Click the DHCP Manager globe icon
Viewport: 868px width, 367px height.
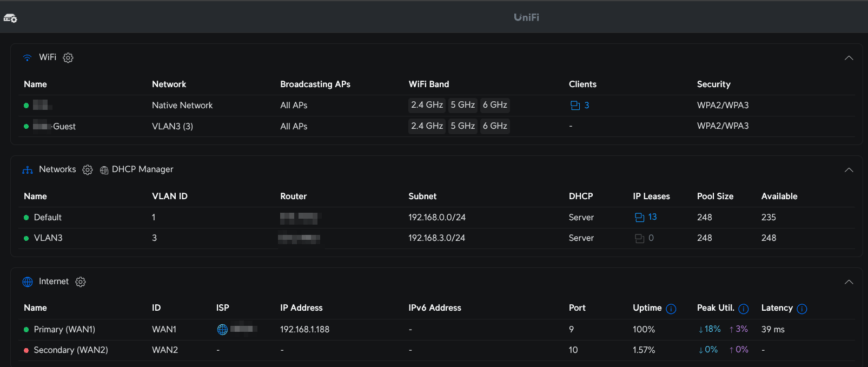104,170
